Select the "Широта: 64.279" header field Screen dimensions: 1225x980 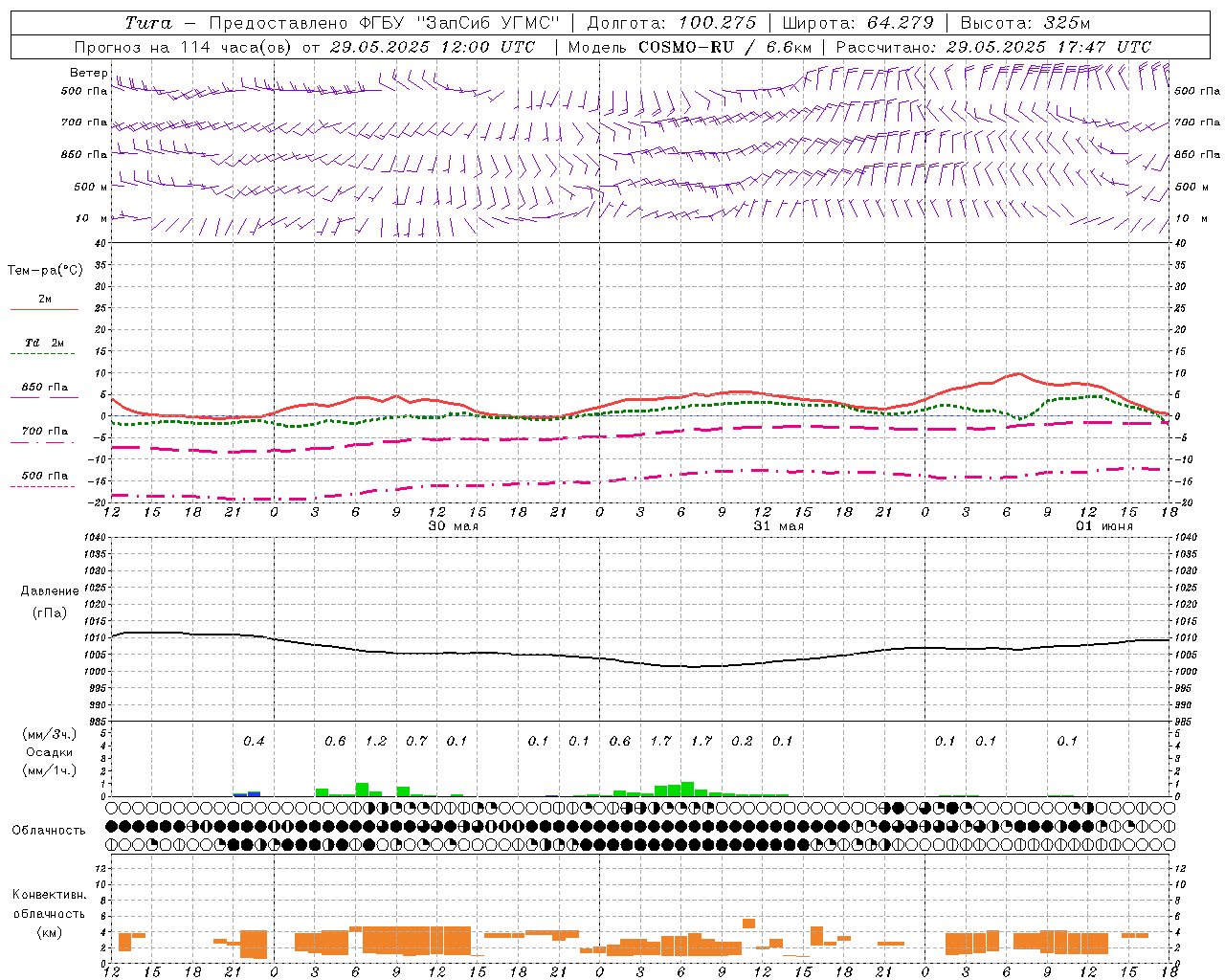click(x=857, y=23)
